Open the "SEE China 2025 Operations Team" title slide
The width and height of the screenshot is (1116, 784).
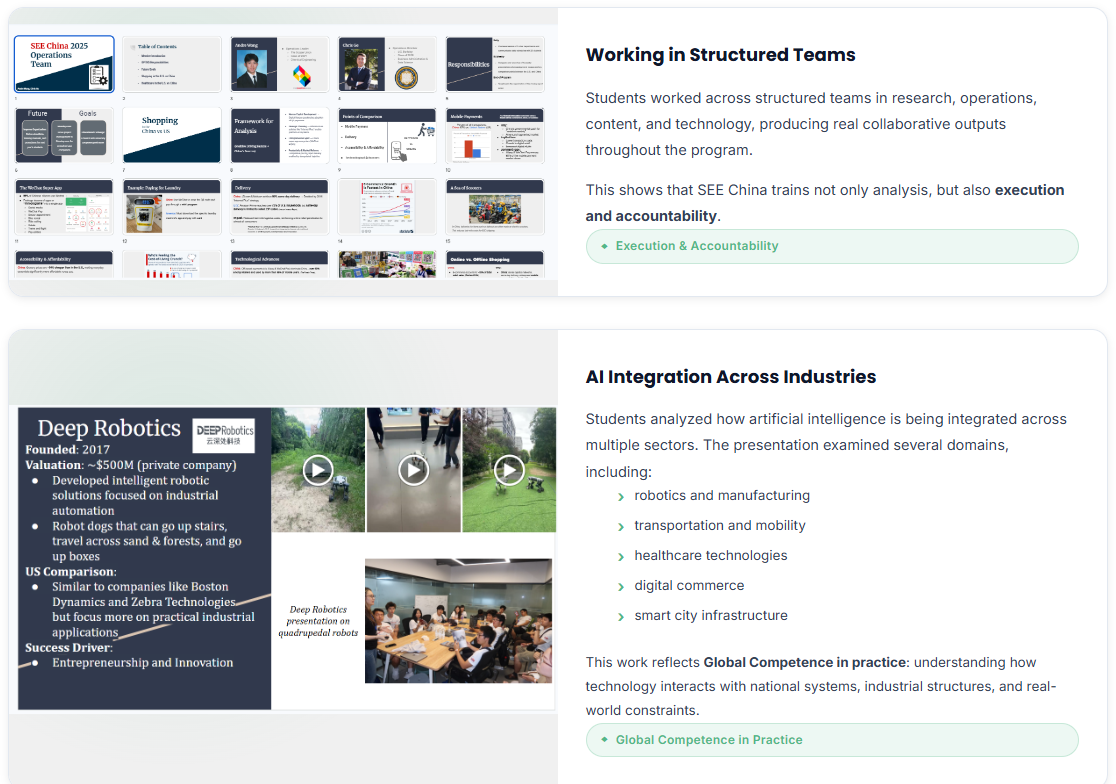(x=64, y=64)
